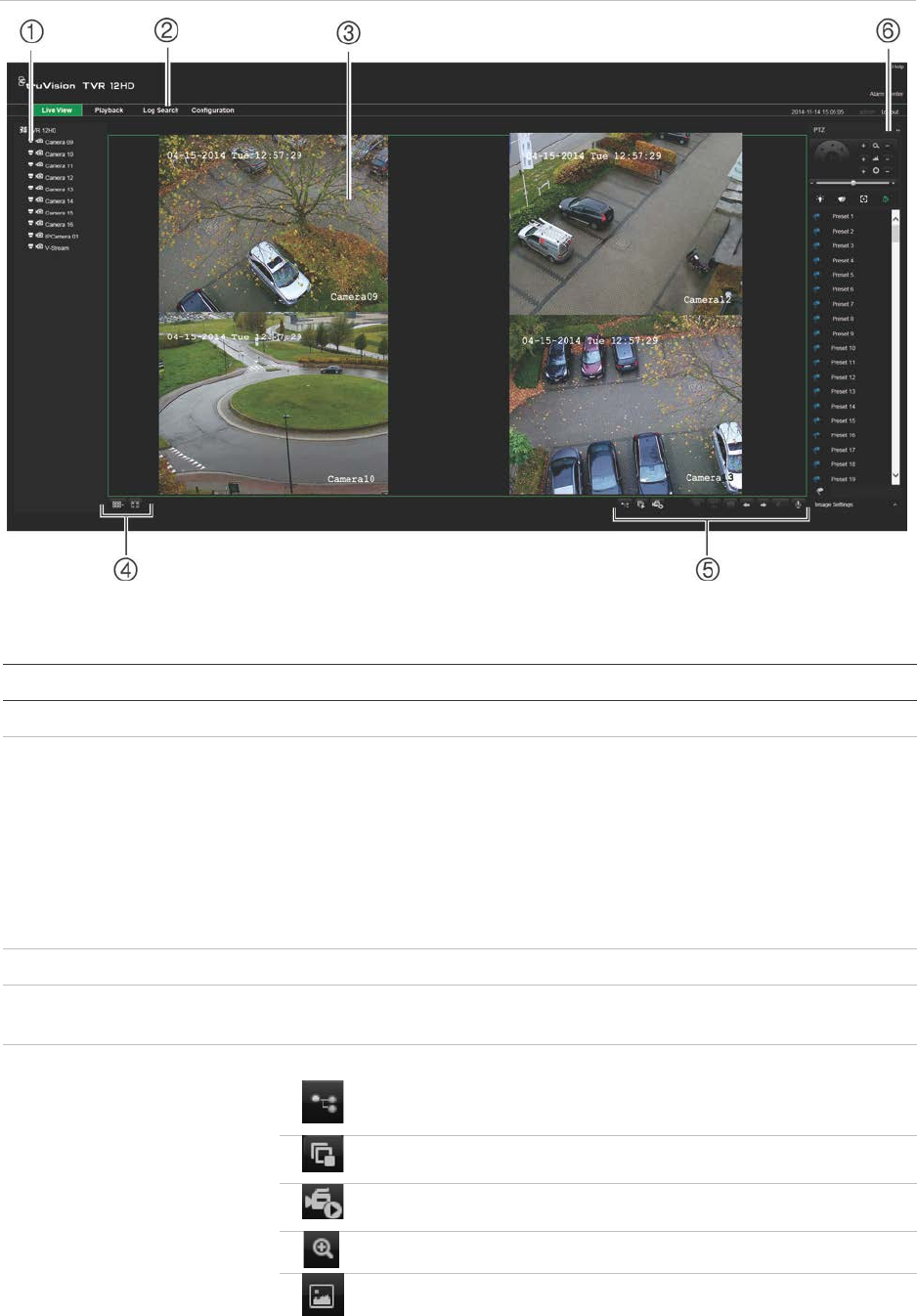Viewport: 917px width, 1316px height.
Task: Call Preset 1 via its icon
Action: (817, 216)
